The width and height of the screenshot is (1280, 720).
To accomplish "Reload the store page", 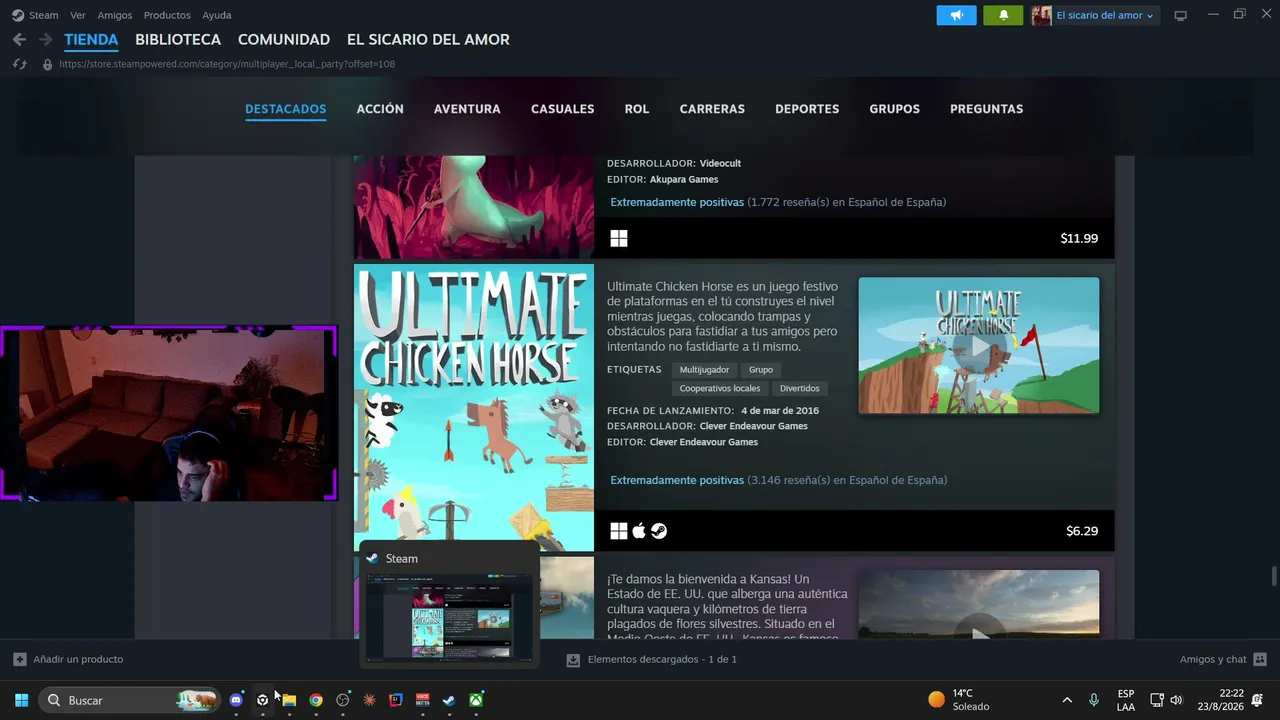I will (x=19, y=64).
